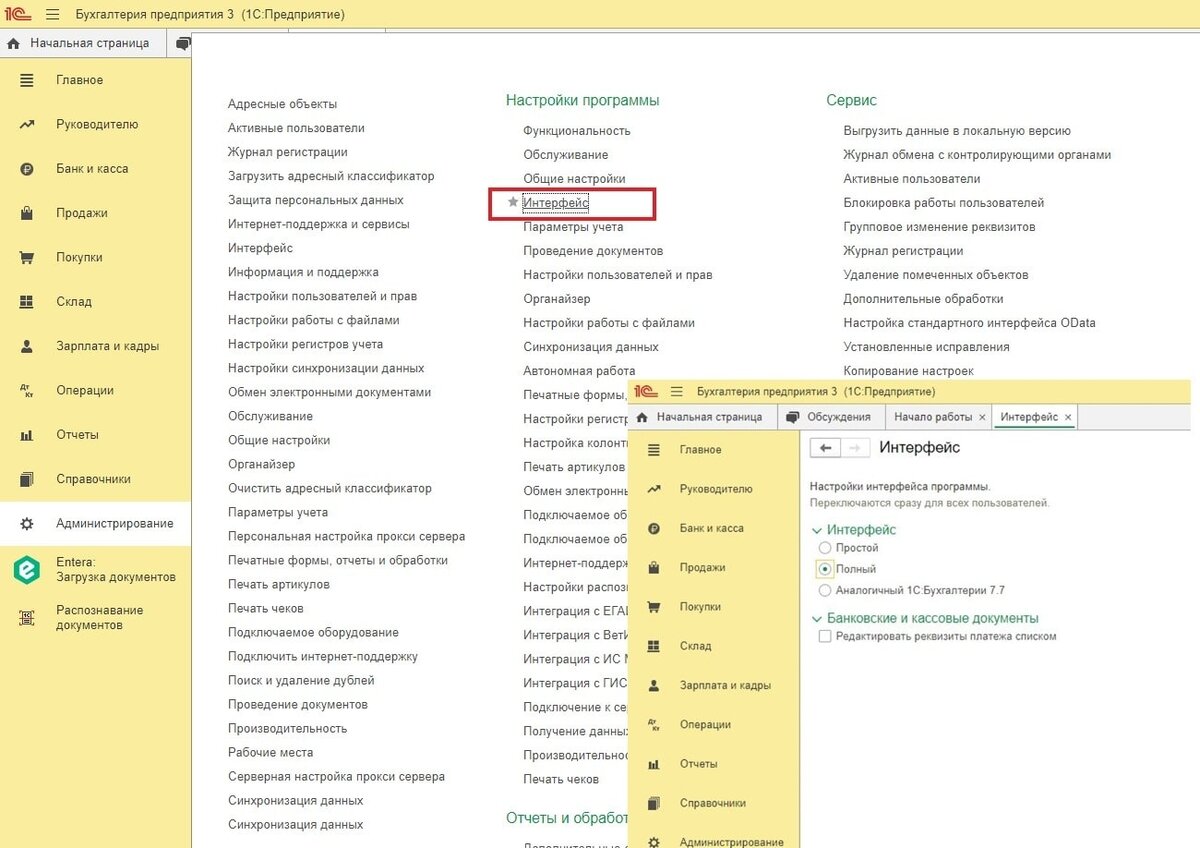This screenshot has height=848, width=1200.
Task: Click the Склад grid icon in inset window
Action: click(x=654, y=646)
